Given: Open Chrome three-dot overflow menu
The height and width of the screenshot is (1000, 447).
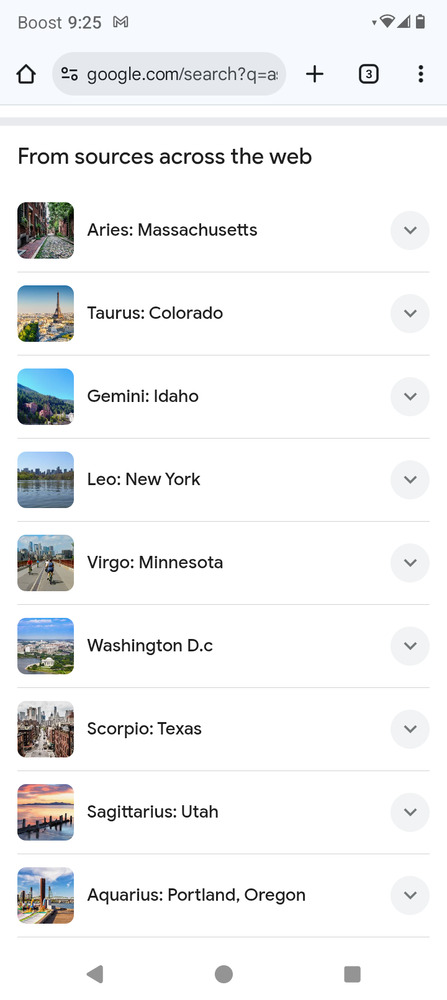Looking at the screenshot, I should (x=420, y=75).
